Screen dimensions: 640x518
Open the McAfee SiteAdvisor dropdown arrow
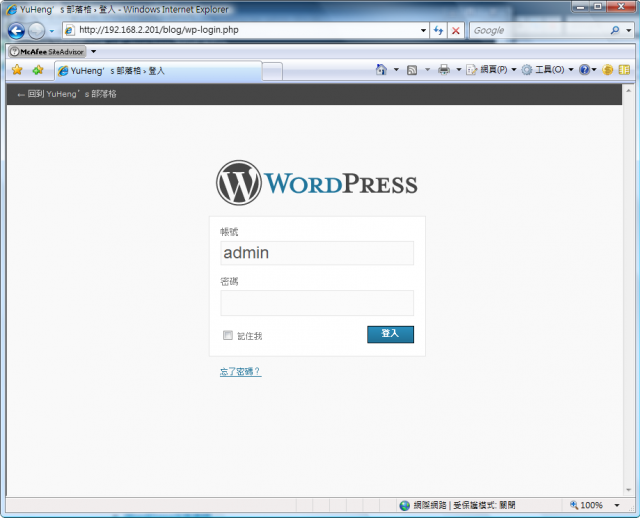[x=93, y=51]
